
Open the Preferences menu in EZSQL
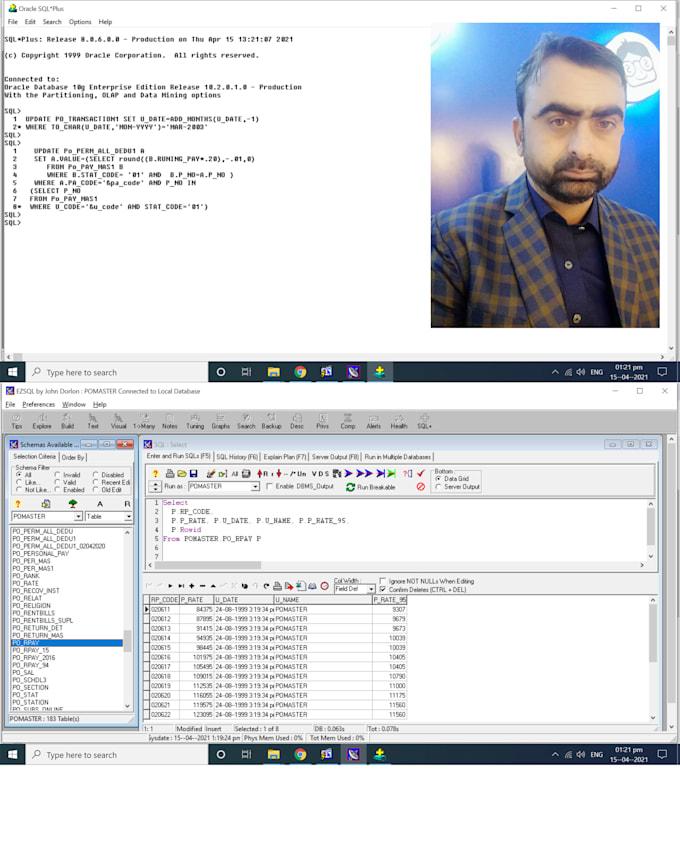39,404
